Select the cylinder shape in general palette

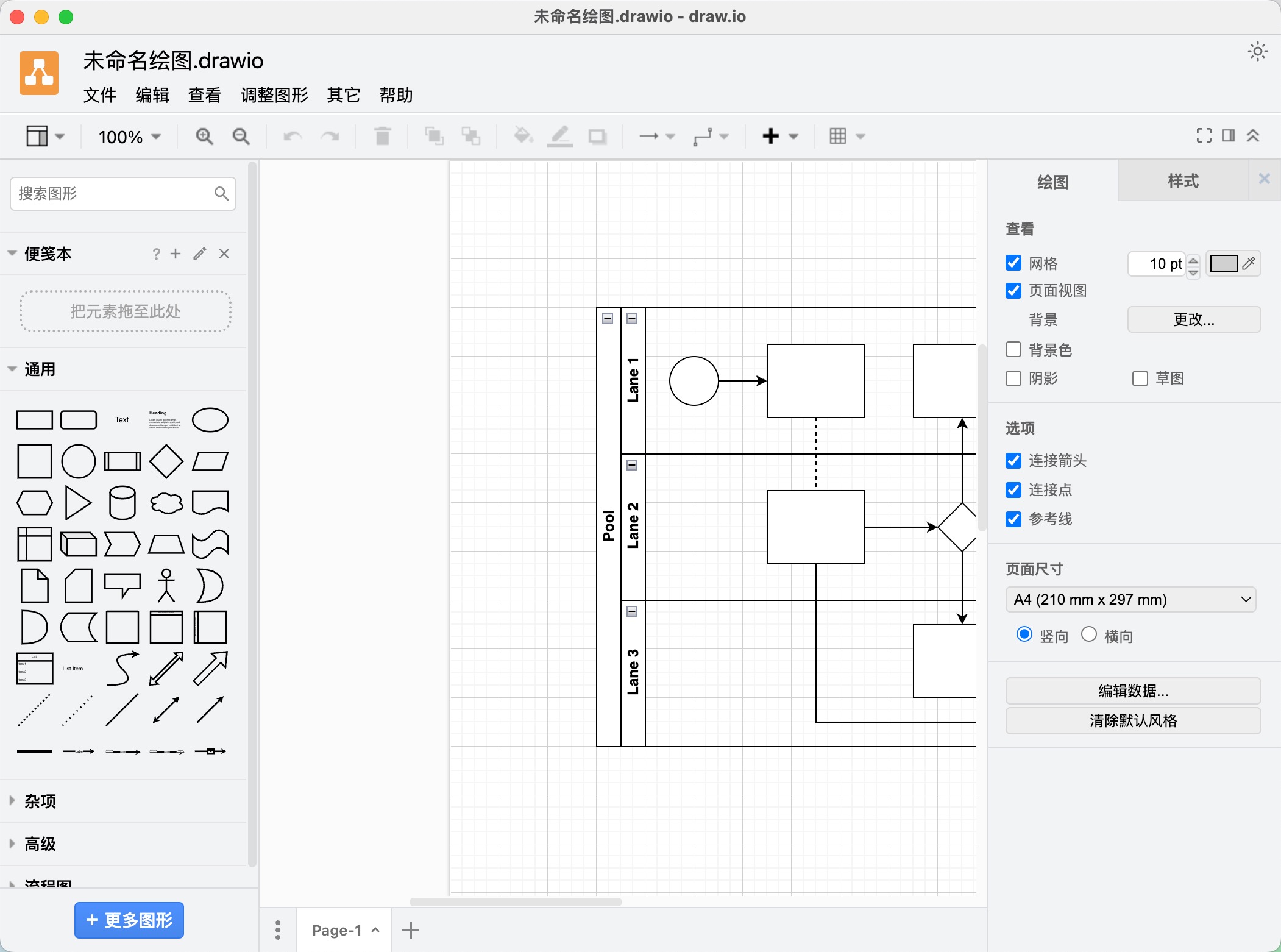pyautogui.click(x=122, y=503)
